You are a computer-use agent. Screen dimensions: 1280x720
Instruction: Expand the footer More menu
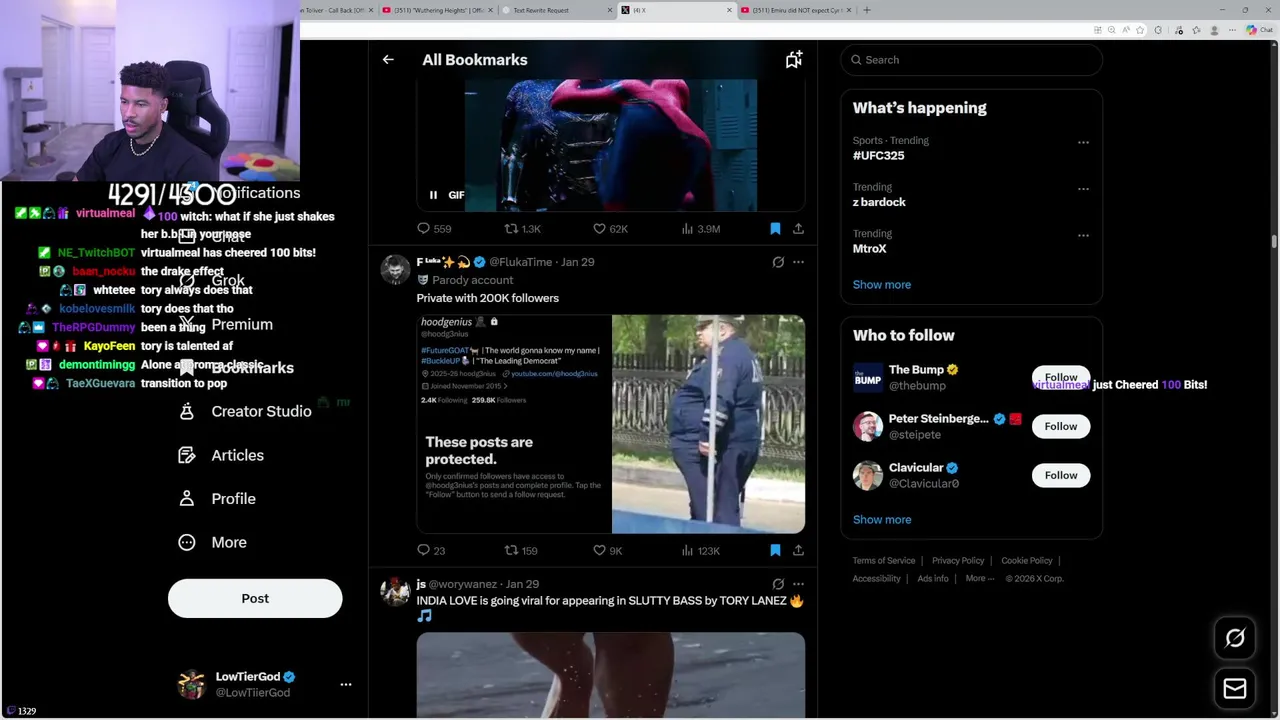[980, 579]
